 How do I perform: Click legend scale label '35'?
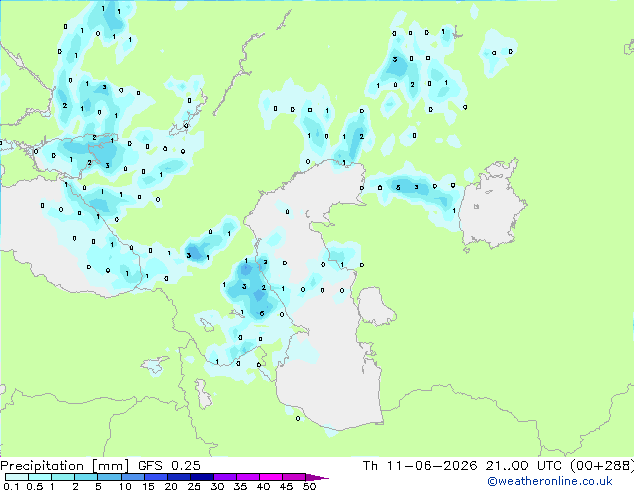[x=240, y=486]
